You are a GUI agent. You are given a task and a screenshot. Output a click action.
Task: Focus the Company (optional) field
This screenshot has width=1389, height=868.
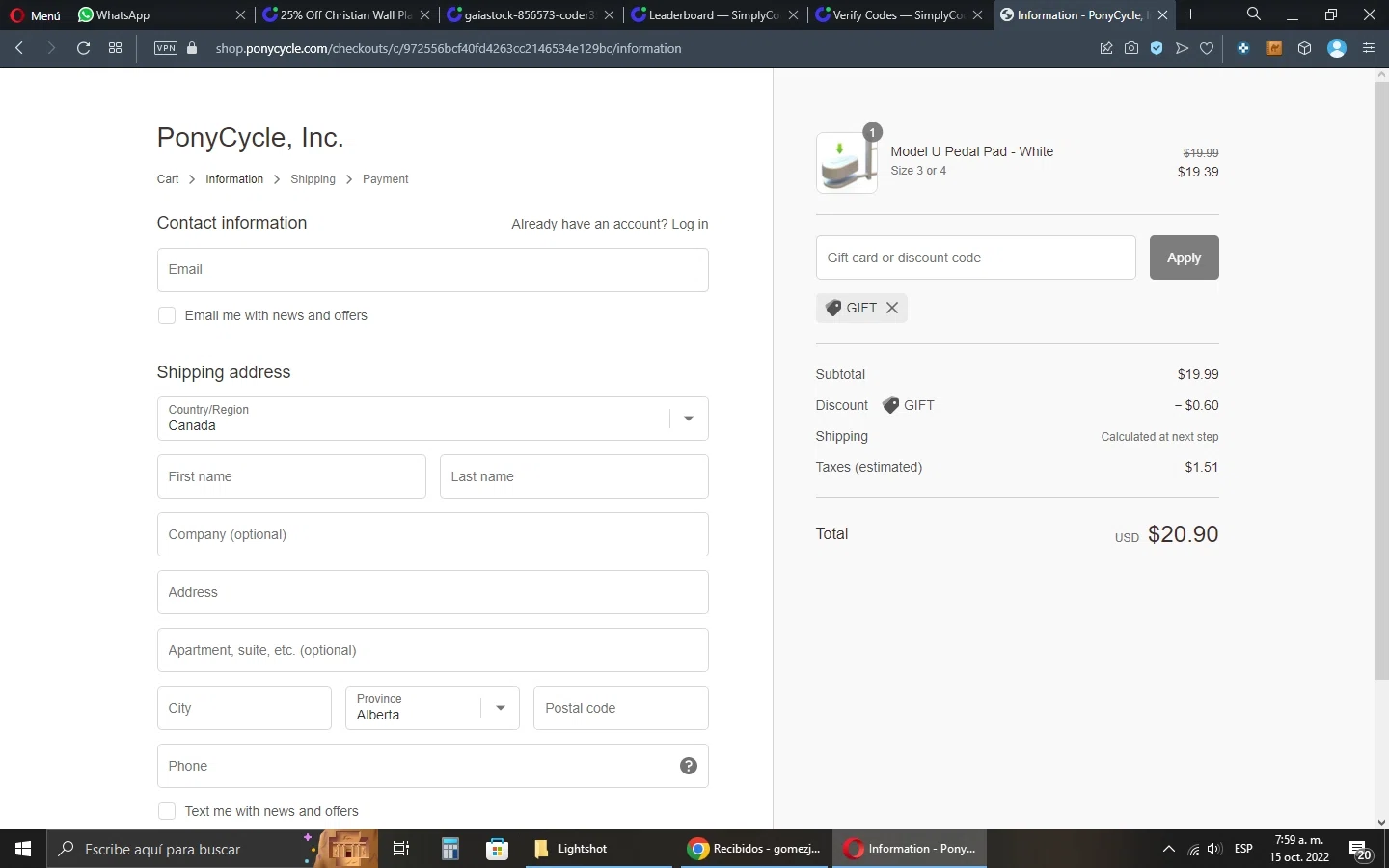(433, 534)
